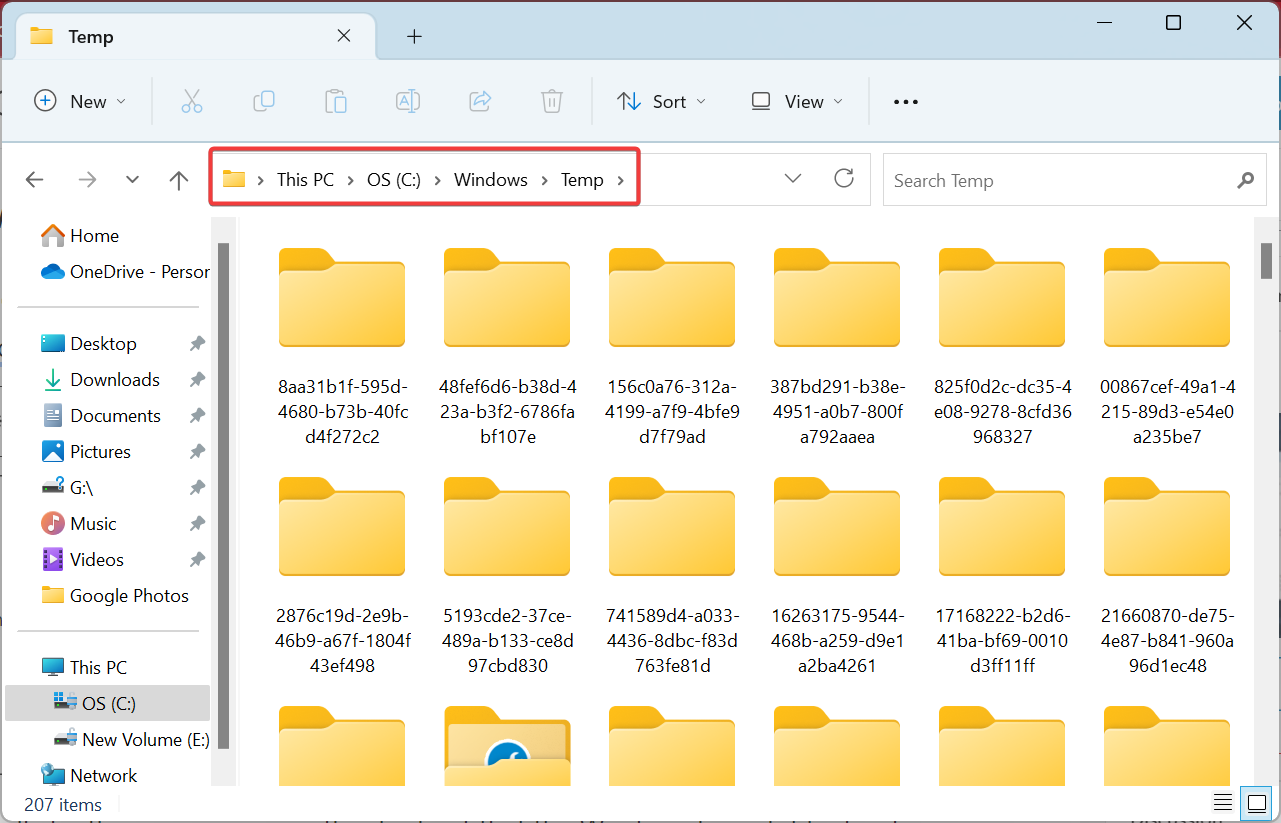Click the Rename icon in toolbar

pyautogui.click(x=408, y=101)
